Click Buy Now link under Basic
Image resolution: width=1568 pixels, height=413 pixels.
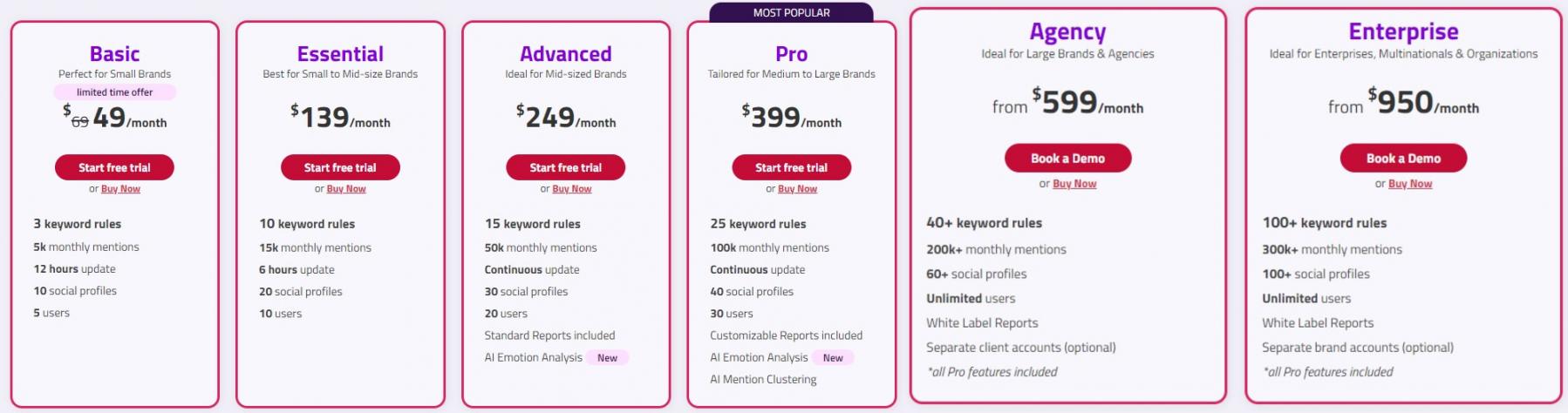[x=120, y=189]
